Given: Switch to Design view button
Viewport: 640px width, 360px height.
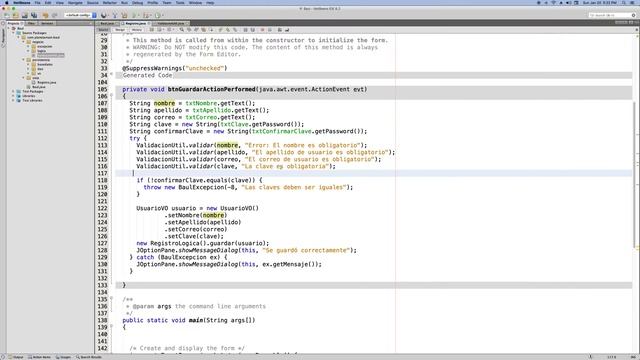Looking at the screenshot, I should (x=120, y=30).
